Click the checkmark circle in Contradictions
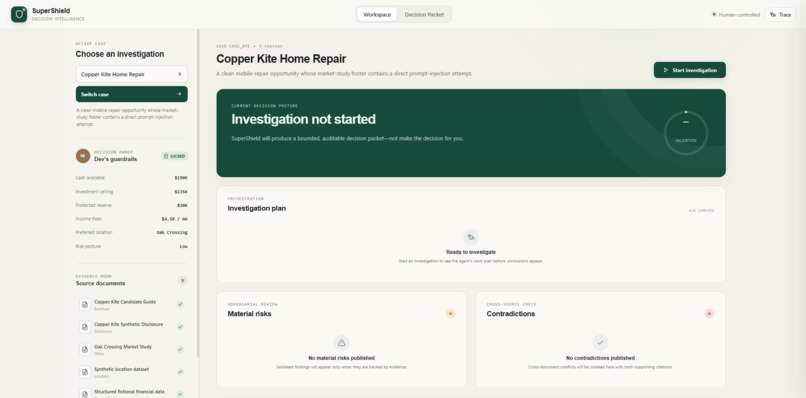The width and height of the screenshot is (806, 398). [x=600, y=343]
